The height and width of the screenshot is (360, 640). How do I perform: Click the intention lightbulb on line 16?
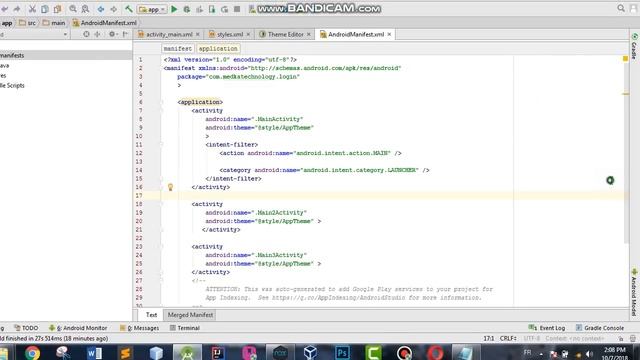[x=171, y=187]
